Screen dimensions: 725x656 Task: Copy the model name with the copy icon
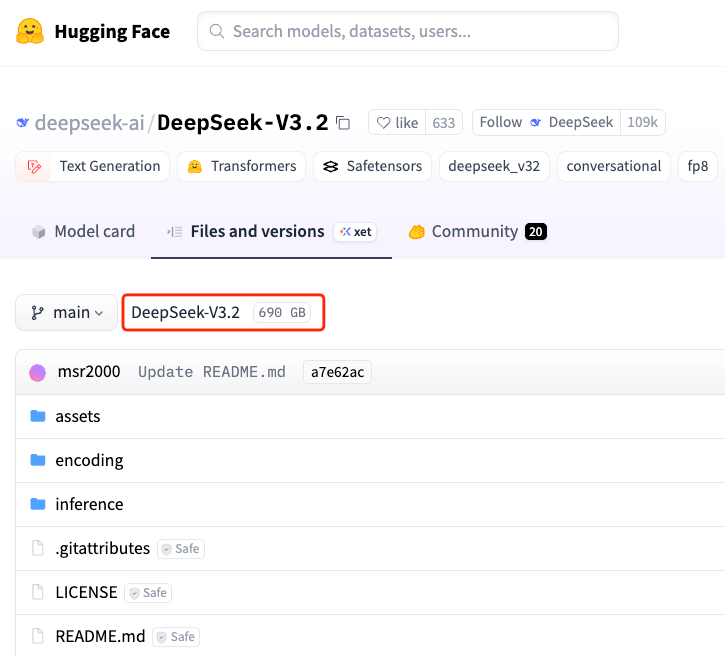pos(343,123)
